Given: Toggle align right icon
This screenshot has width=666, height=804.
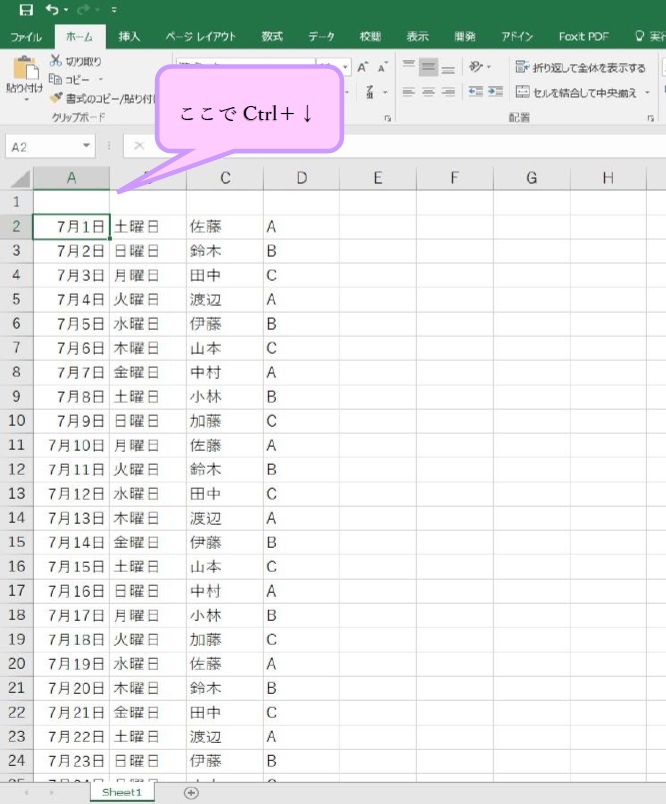Looking at the screenshot, I should [448, 92].
